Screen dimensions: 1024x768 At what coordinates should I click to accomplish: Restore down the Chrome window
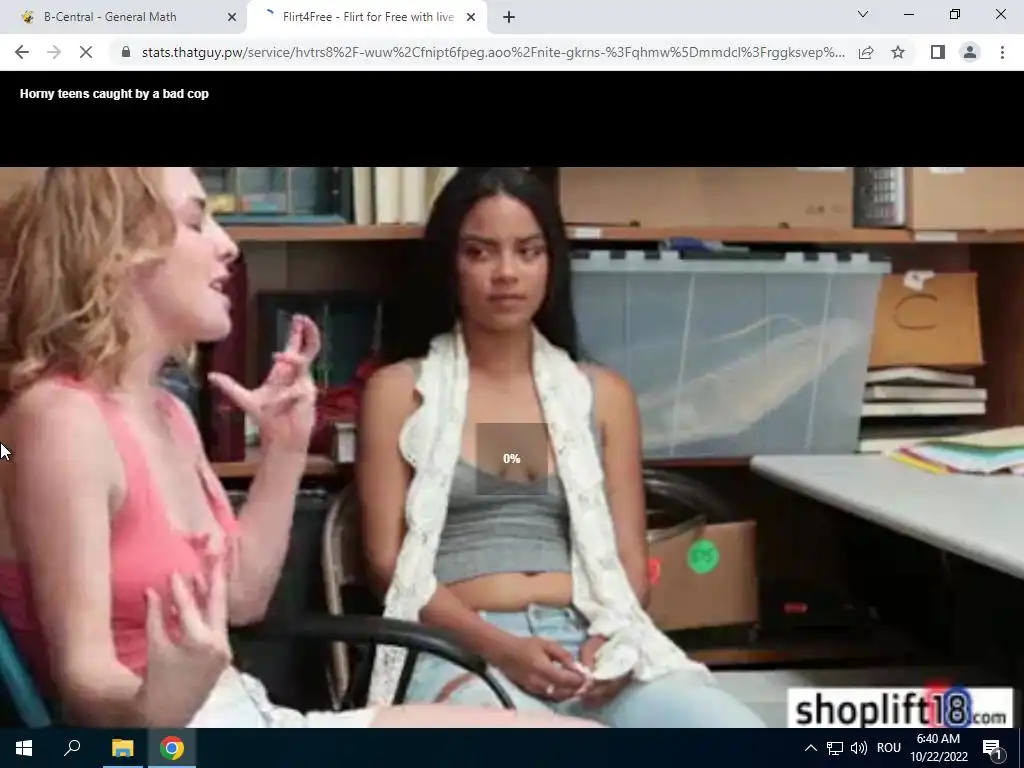click(x=955, y=14)
